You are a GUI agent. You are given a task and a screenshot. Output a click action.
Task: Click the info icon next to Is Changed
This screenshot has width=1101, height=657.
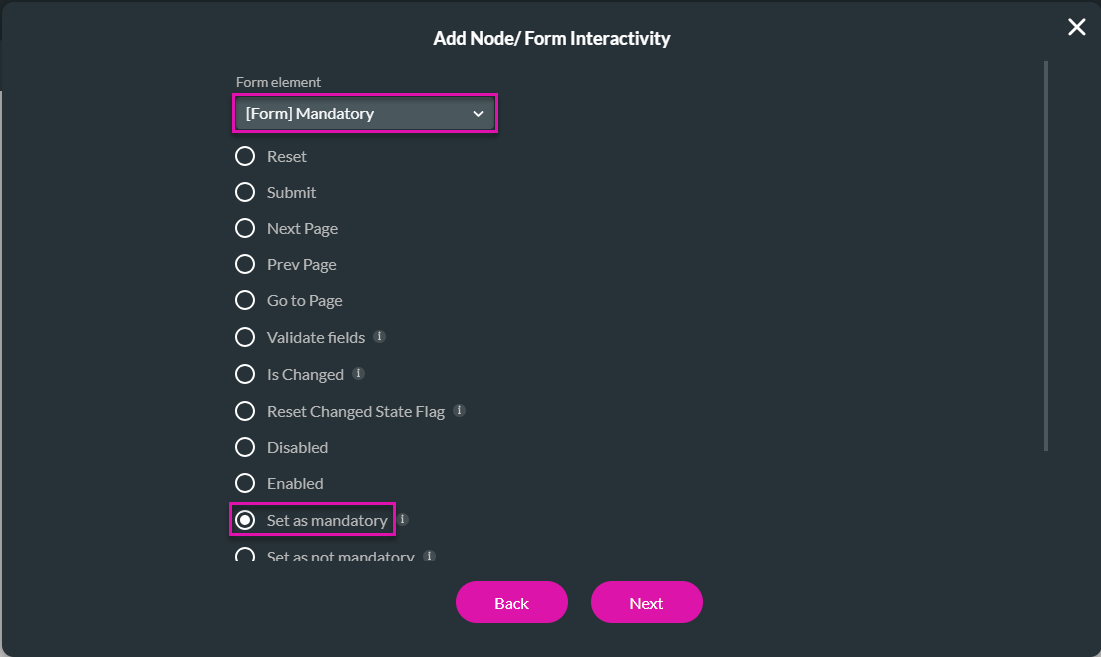point(358,373)
